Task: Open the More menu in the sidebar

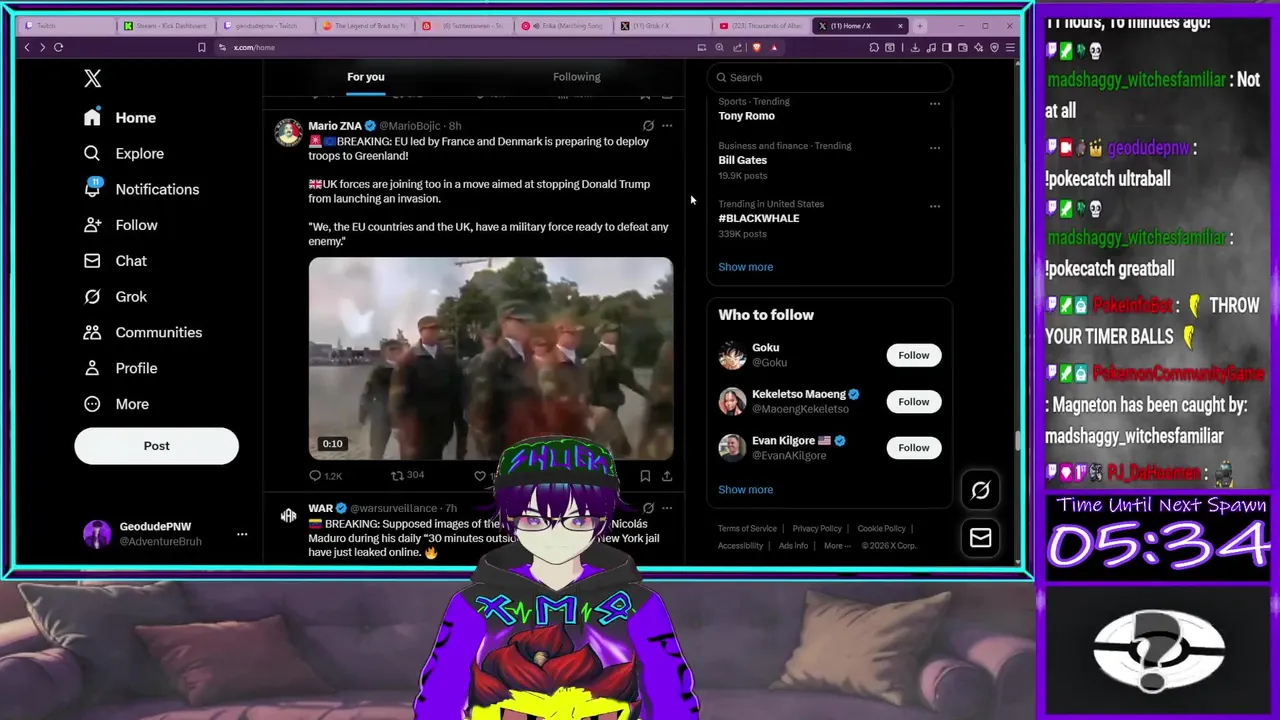Action: [116, 404]
